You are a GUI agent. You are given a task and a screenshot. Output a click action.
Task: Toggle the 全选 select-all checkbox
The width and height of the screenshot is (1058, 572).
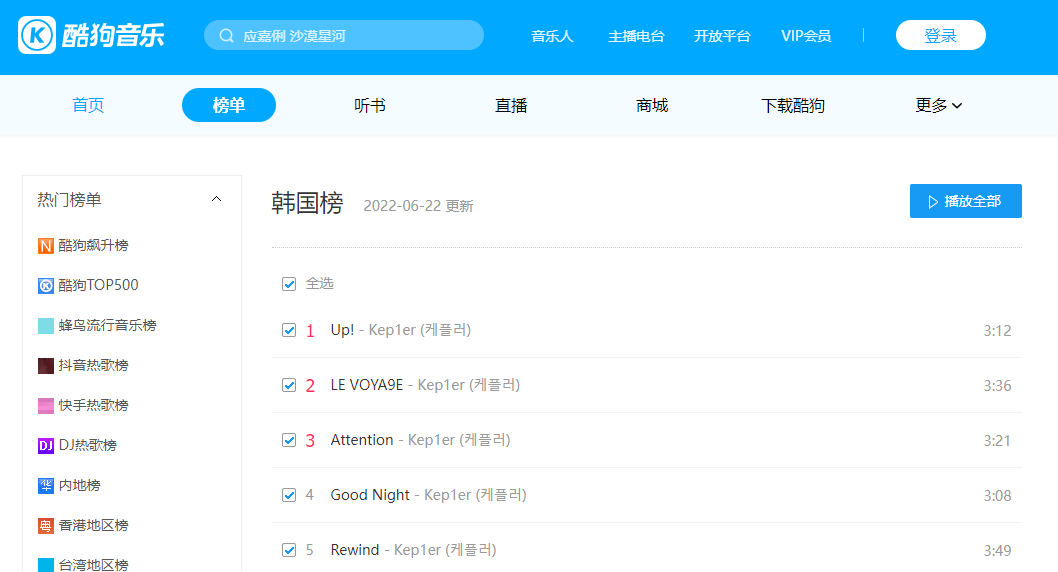point(289,284)
